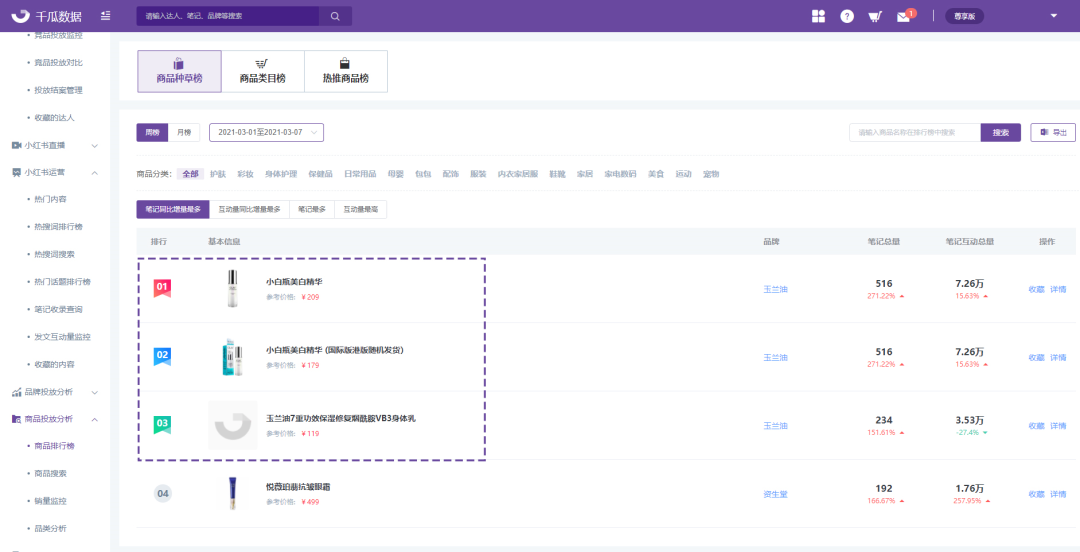Open the apps grid icon in header

coord(818,16)
